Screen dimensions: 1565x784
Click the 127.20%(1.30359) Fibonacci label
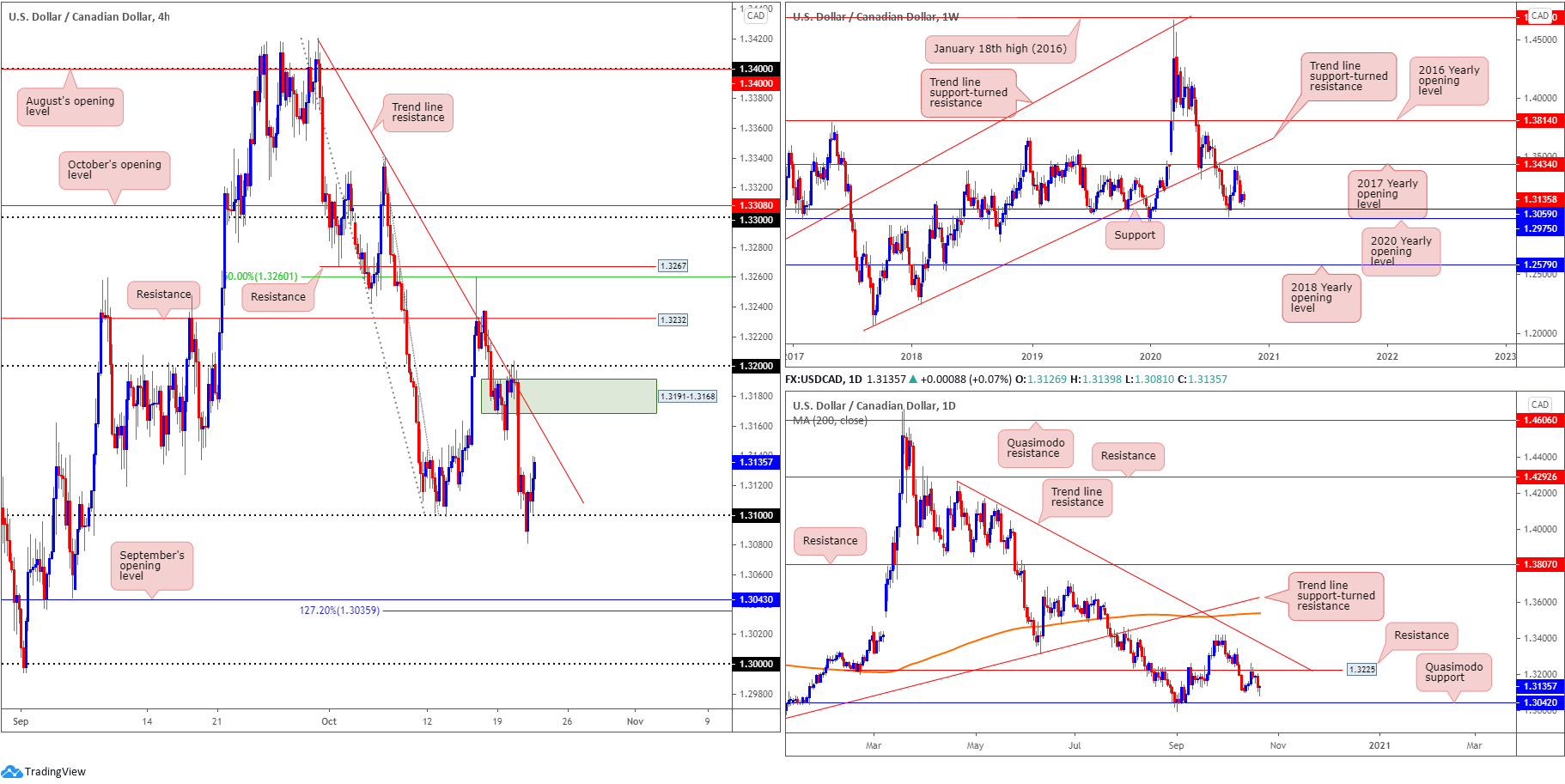click(x=339, y=611)
